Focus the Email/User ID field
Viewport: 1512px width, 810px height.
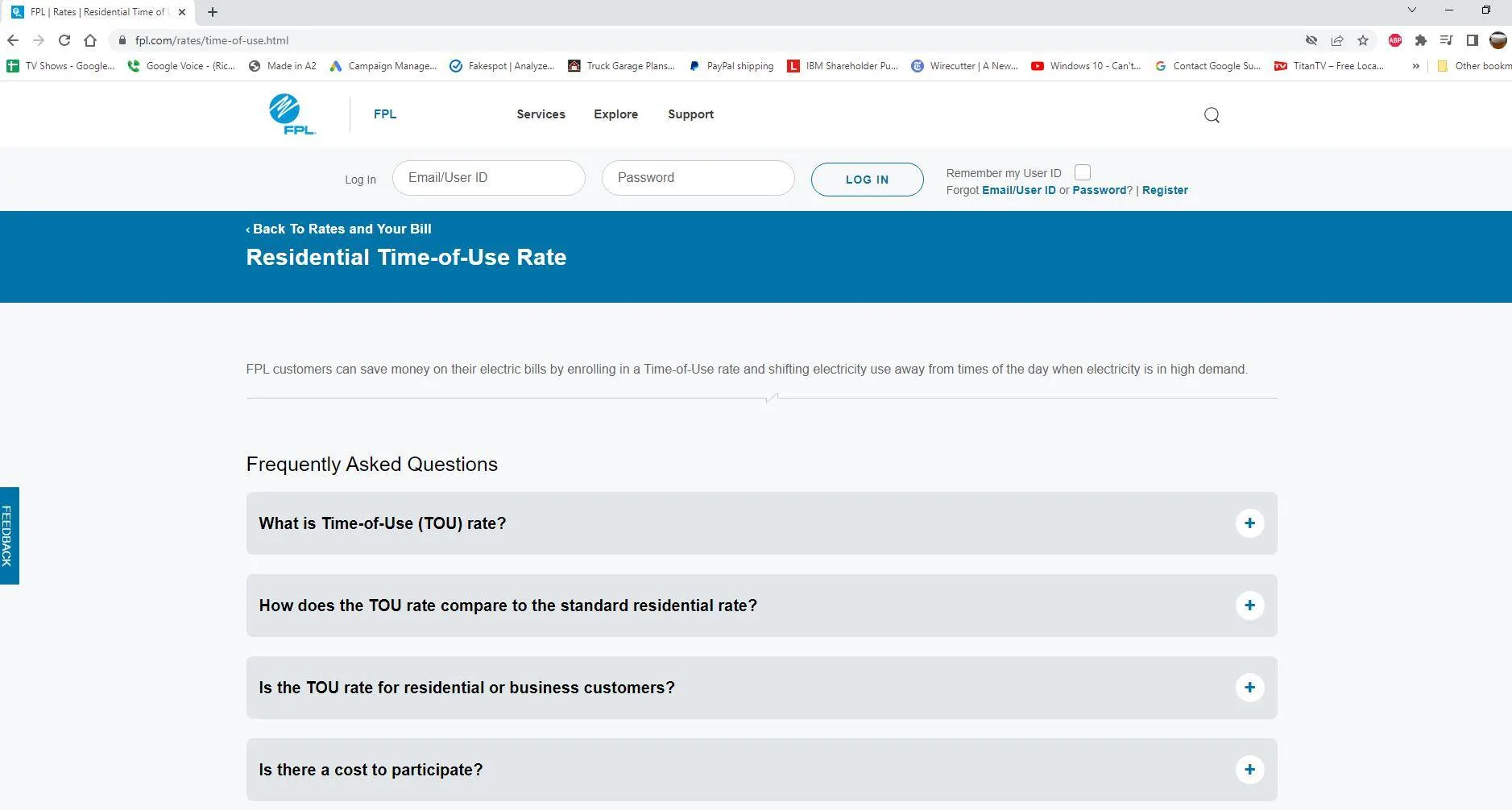click(x=488, y=178)
